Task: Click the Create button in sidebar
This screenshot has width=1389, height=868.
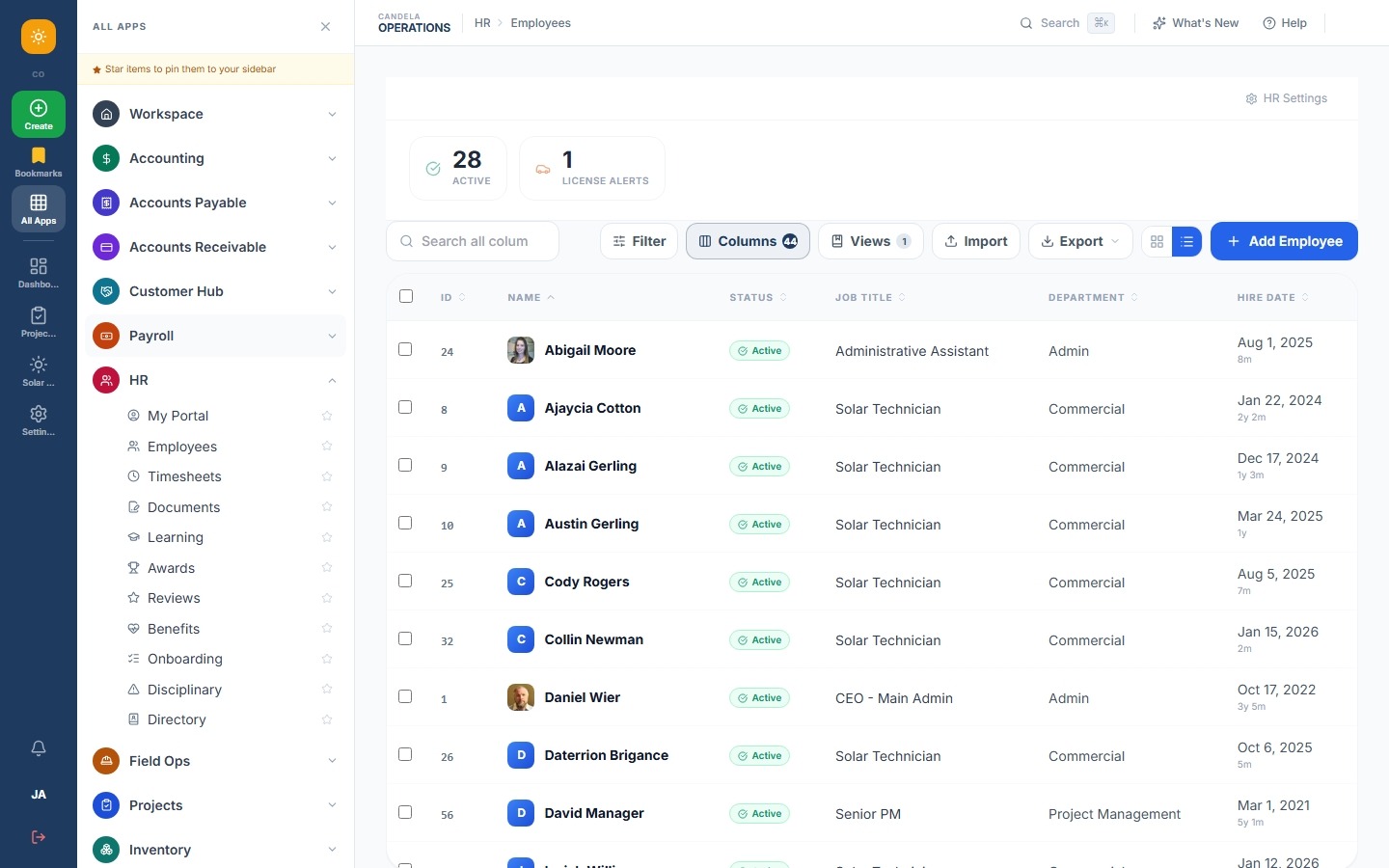Action: 39,114
